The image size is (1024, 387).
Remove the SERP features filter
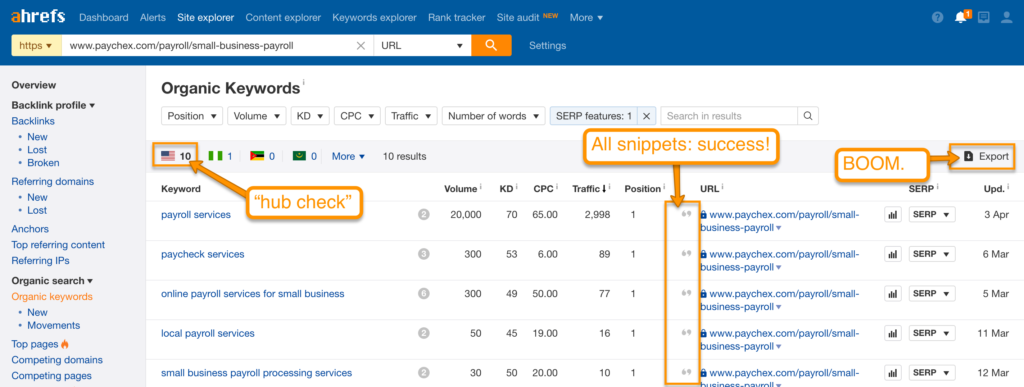(x=646, y=116)
